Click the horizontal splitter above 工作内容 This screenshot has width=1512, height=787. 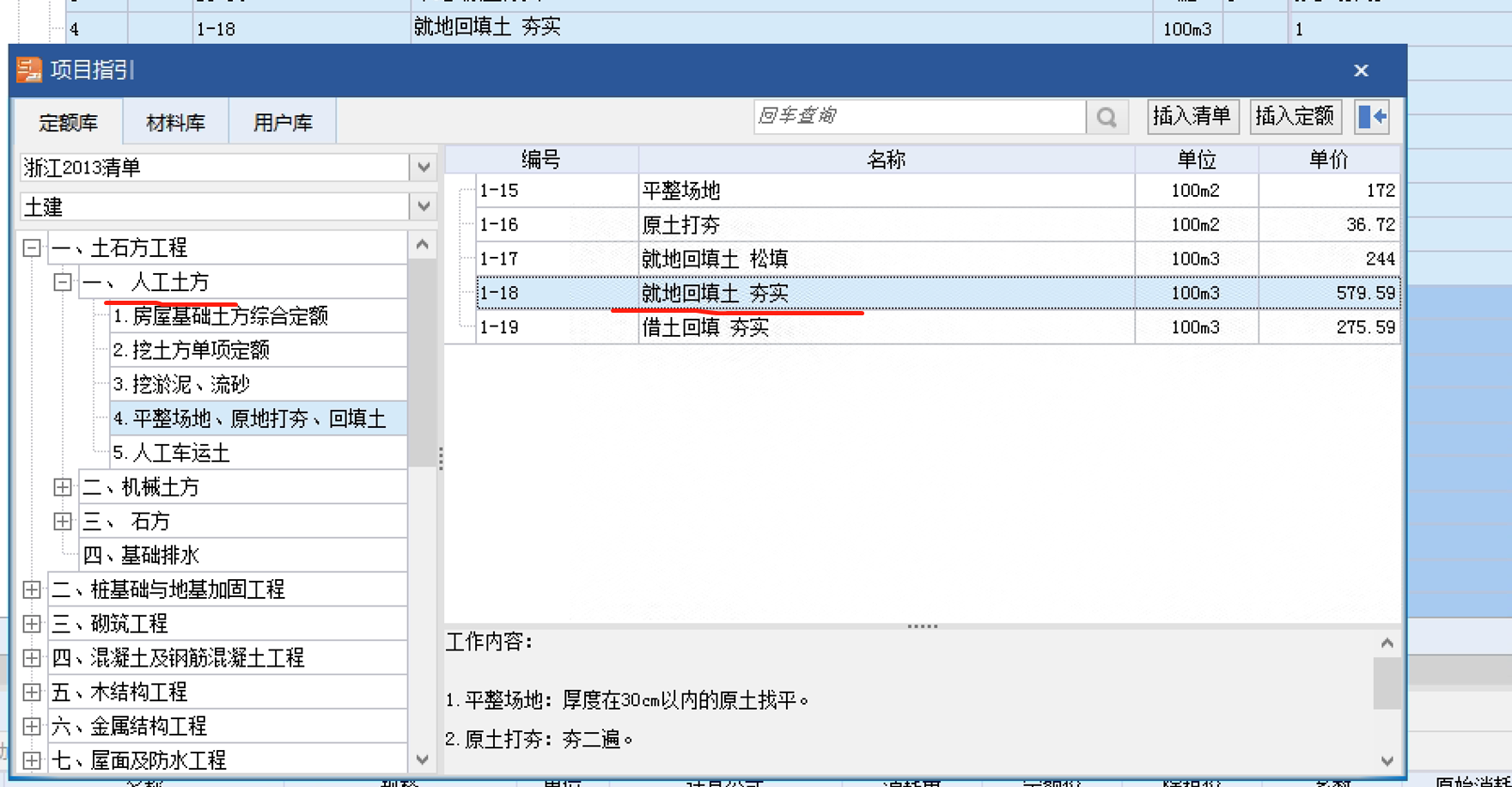[x=923, y=626]
